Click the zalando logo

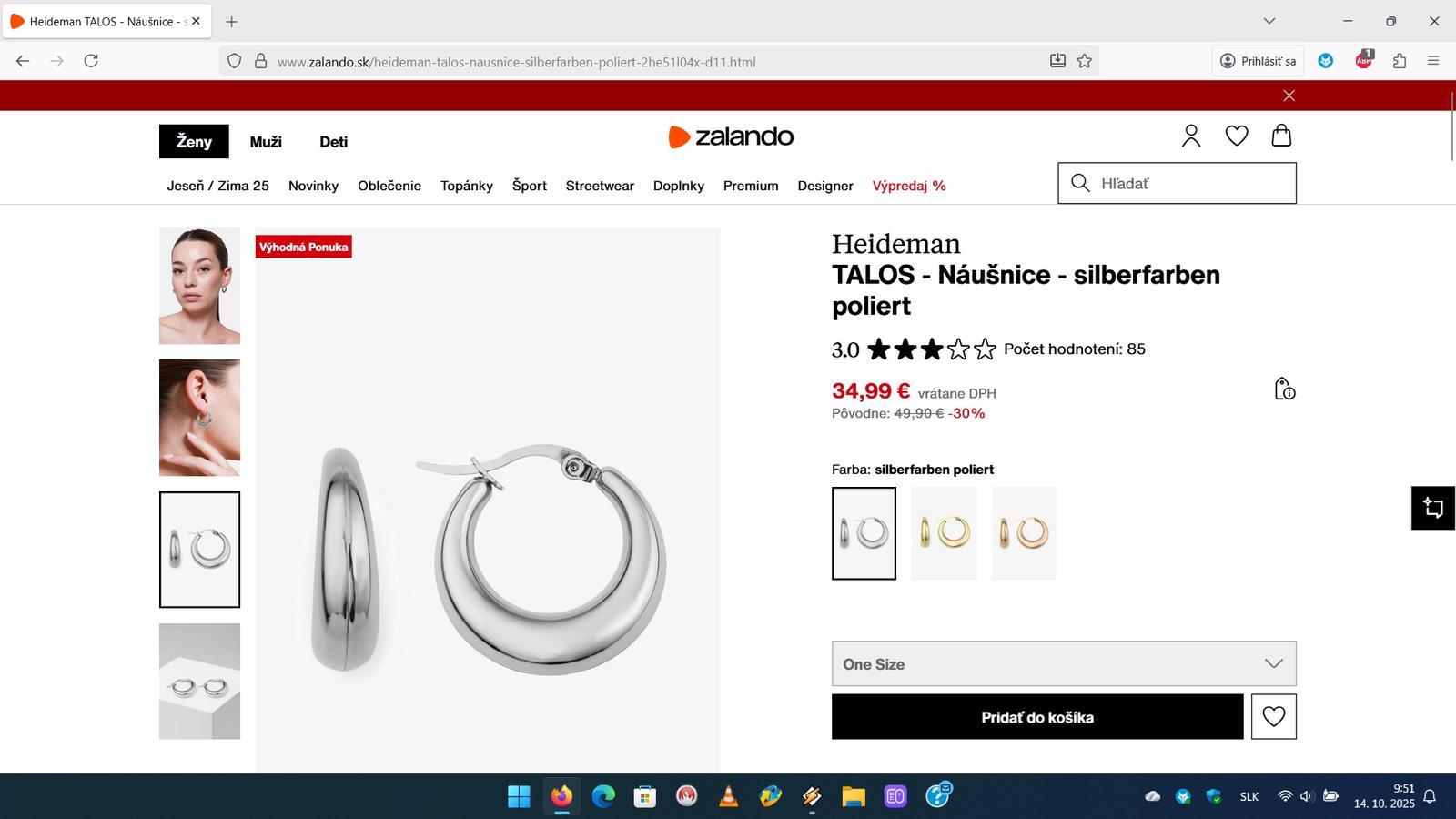coord(731,136)
